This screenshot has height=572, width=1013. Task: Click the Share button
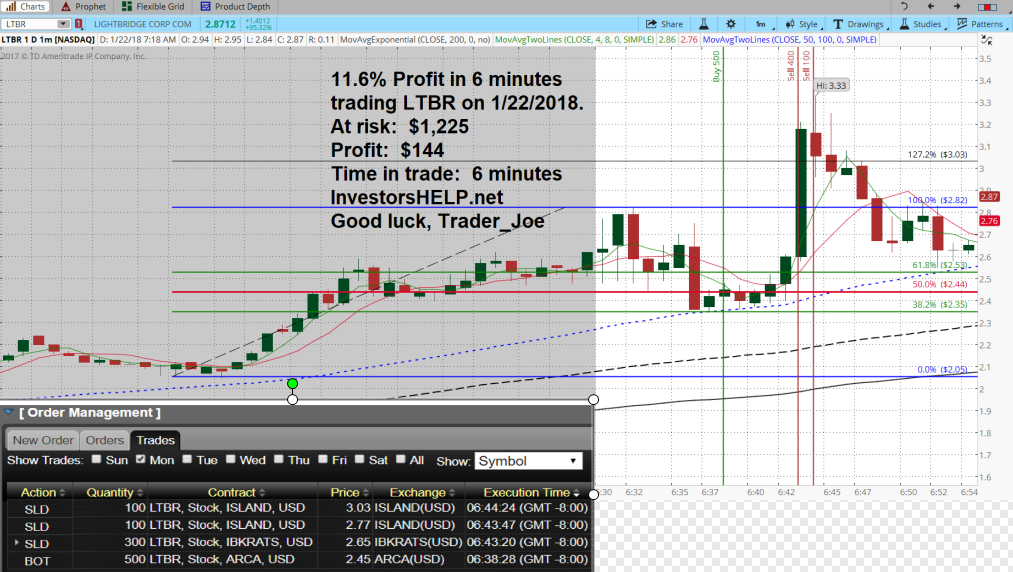pos(664,24)
